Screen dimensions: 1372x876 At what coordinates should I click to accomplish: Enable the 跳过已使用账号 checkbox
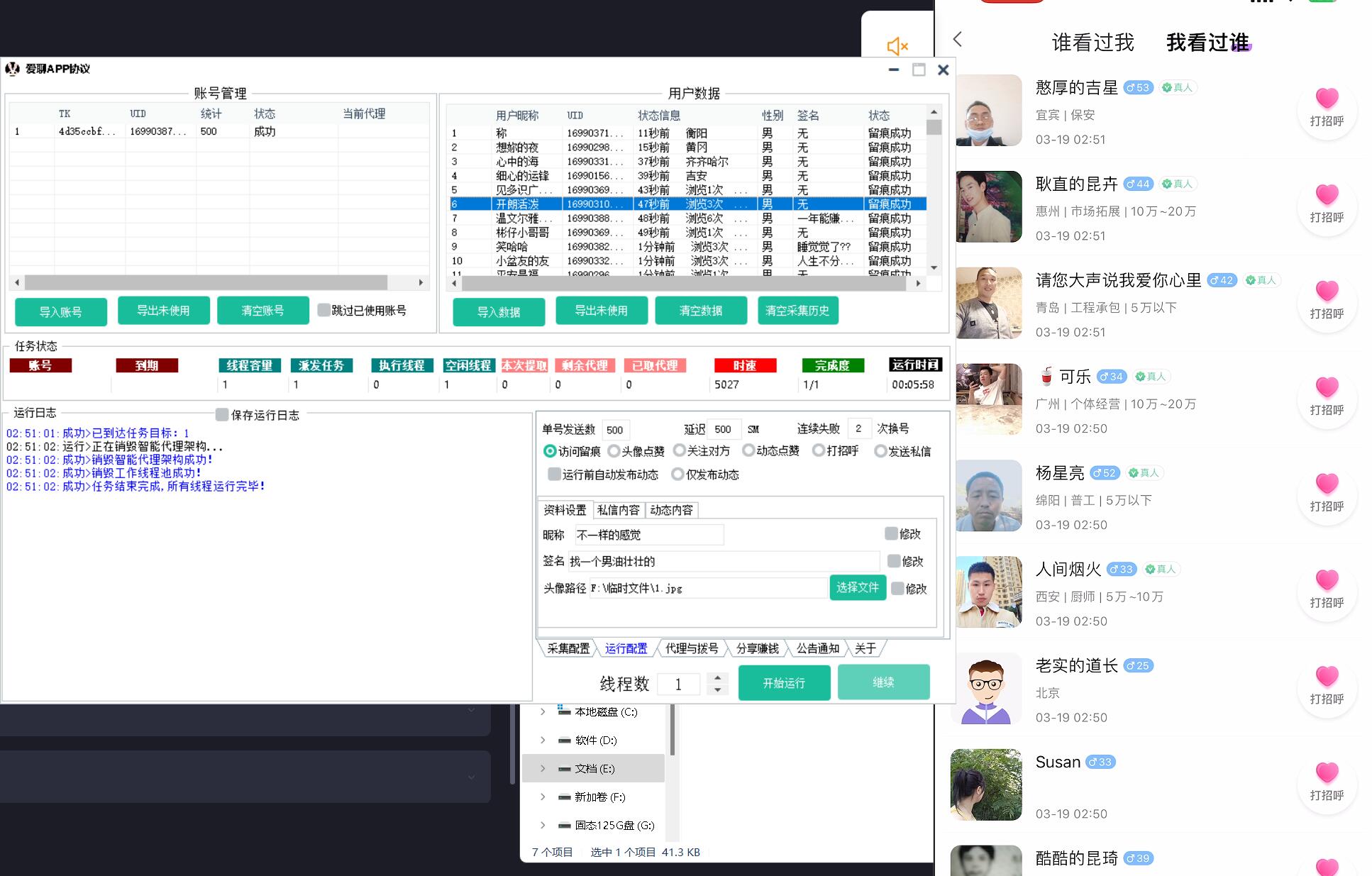coord(324,310)
